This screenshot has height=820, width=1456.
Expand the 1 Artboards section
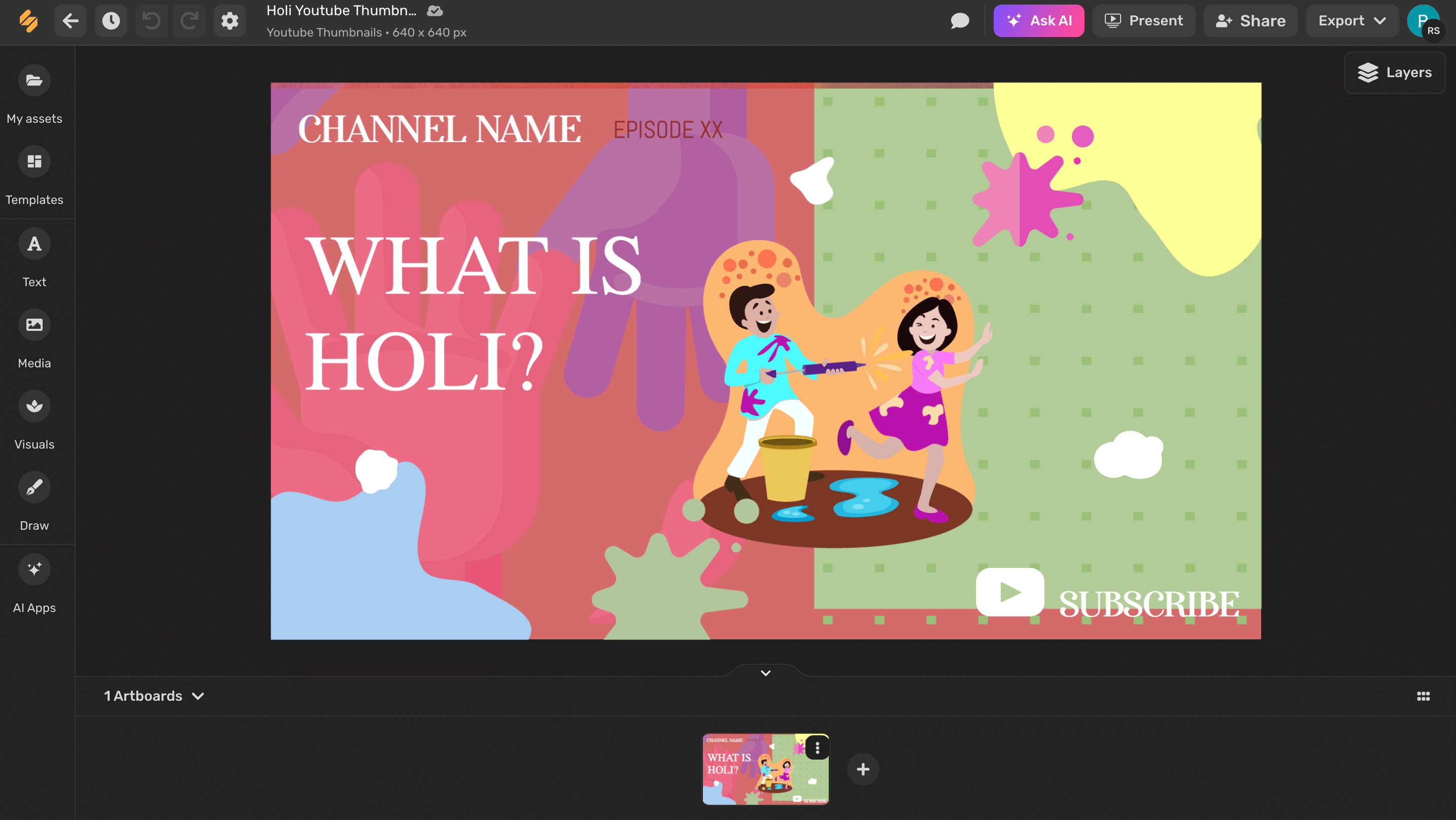point(199,696)
